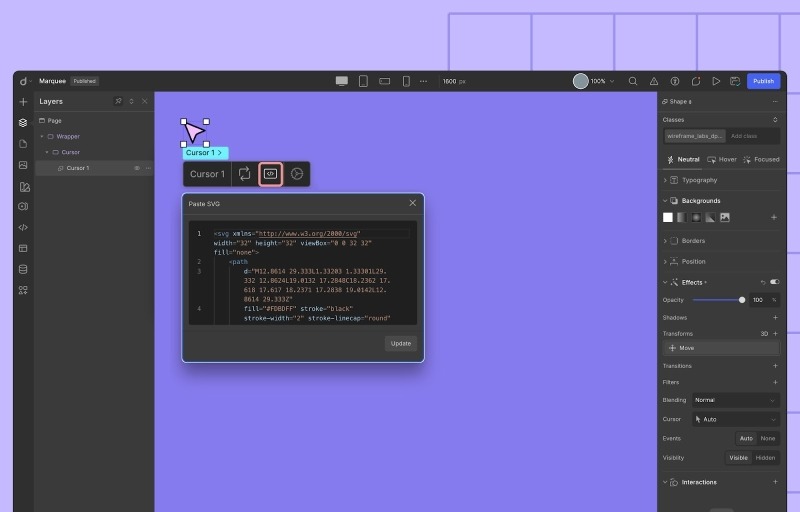Open the Blending mode Normal dropdown
Image resolution: width=800 pixels, height=512 pixels.
pyautogui.click(x=734, y=400)
